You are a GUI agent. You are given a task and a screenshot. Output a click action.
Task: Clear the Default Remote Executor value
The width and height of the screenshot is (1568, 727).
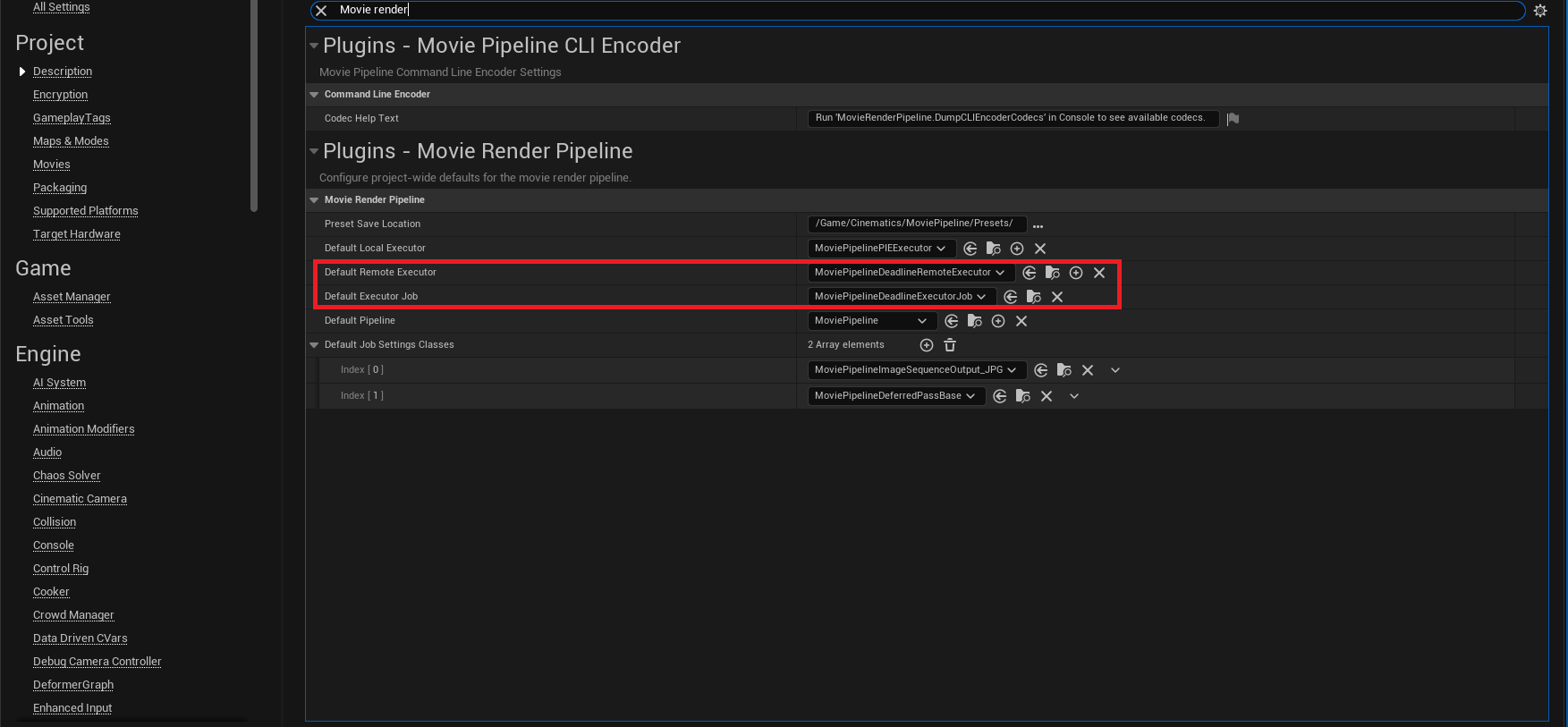(x=1099, y=273)
